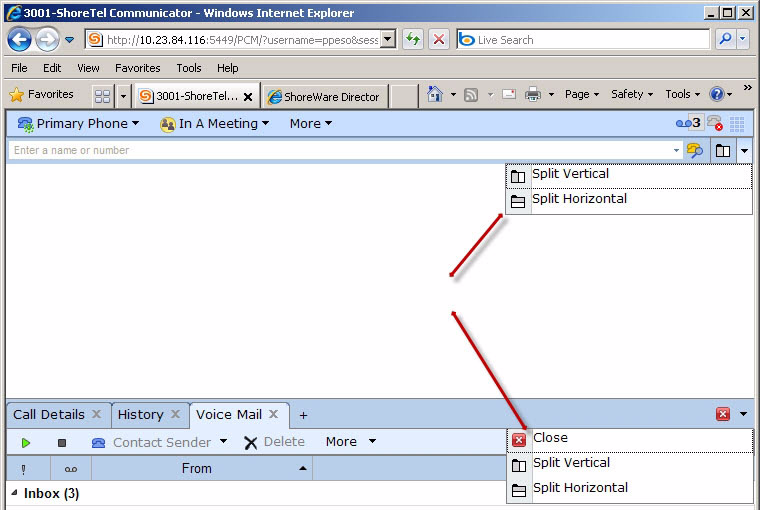Click into the Live Search box
This screenshot has height=510, width=760.
click(x=583, y=40)
